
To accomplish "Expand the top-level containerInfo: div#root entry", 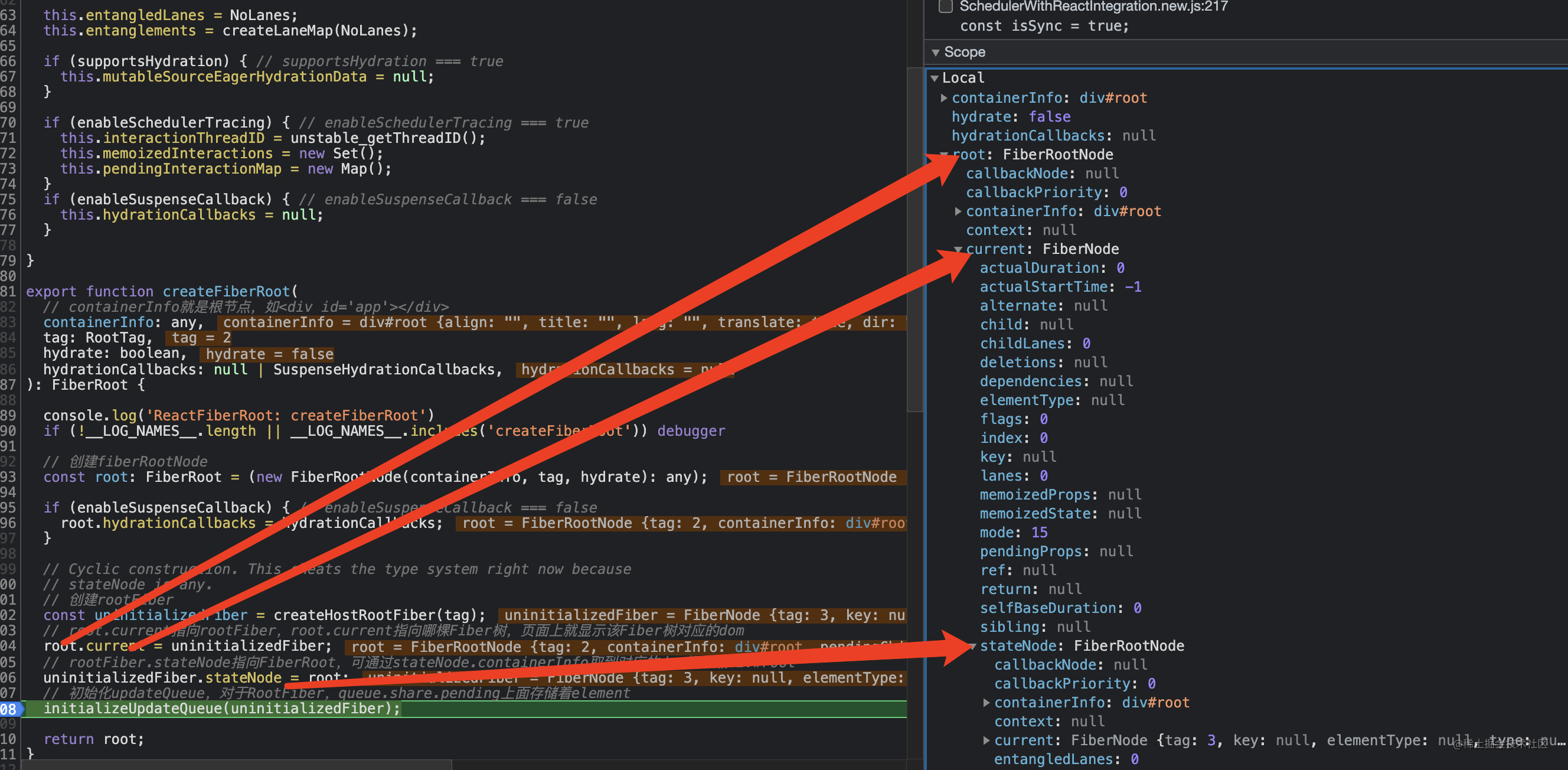I will 943,98.
